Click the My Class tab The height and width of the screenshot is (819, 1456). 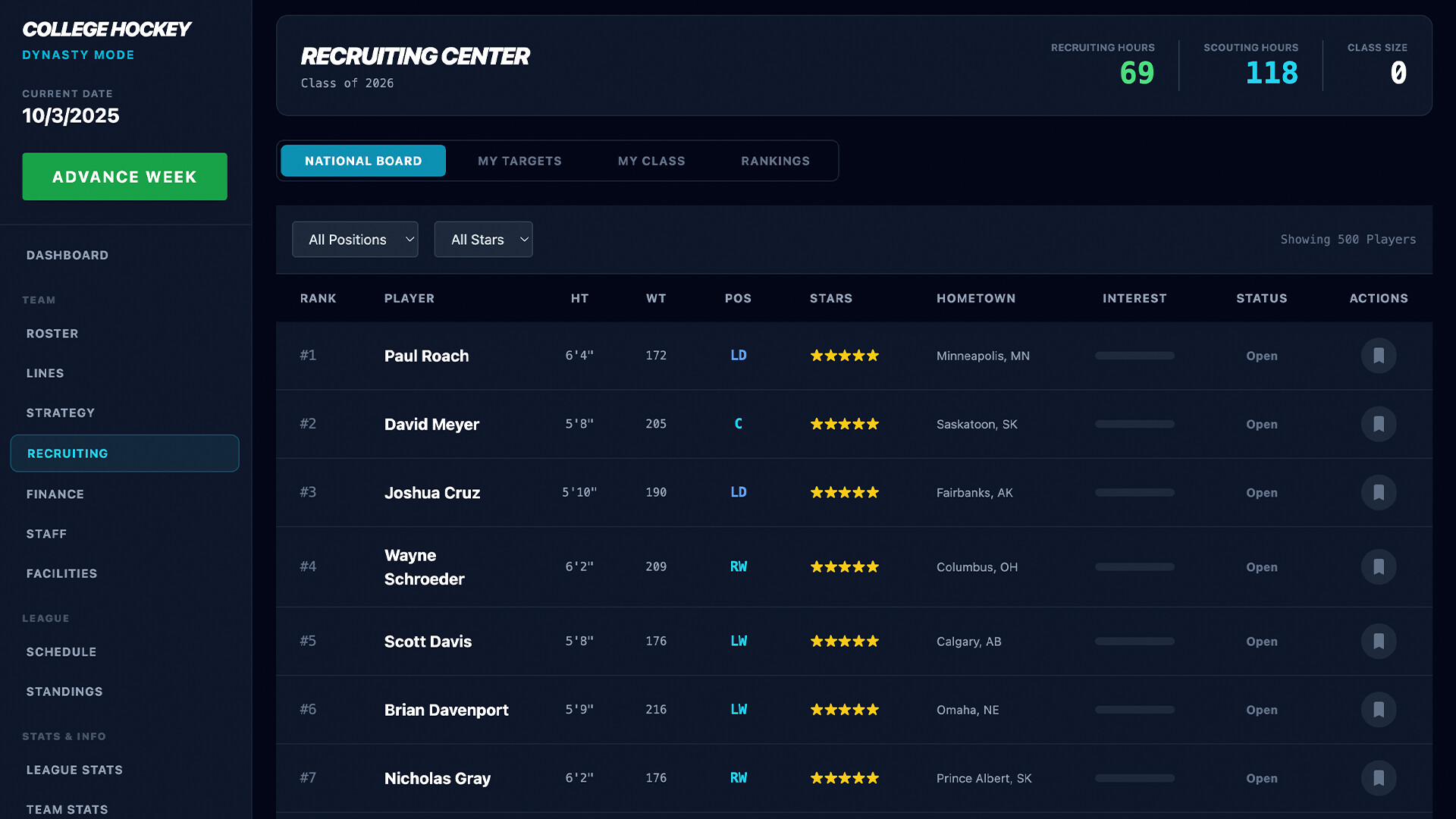click(x=651, y=161)
